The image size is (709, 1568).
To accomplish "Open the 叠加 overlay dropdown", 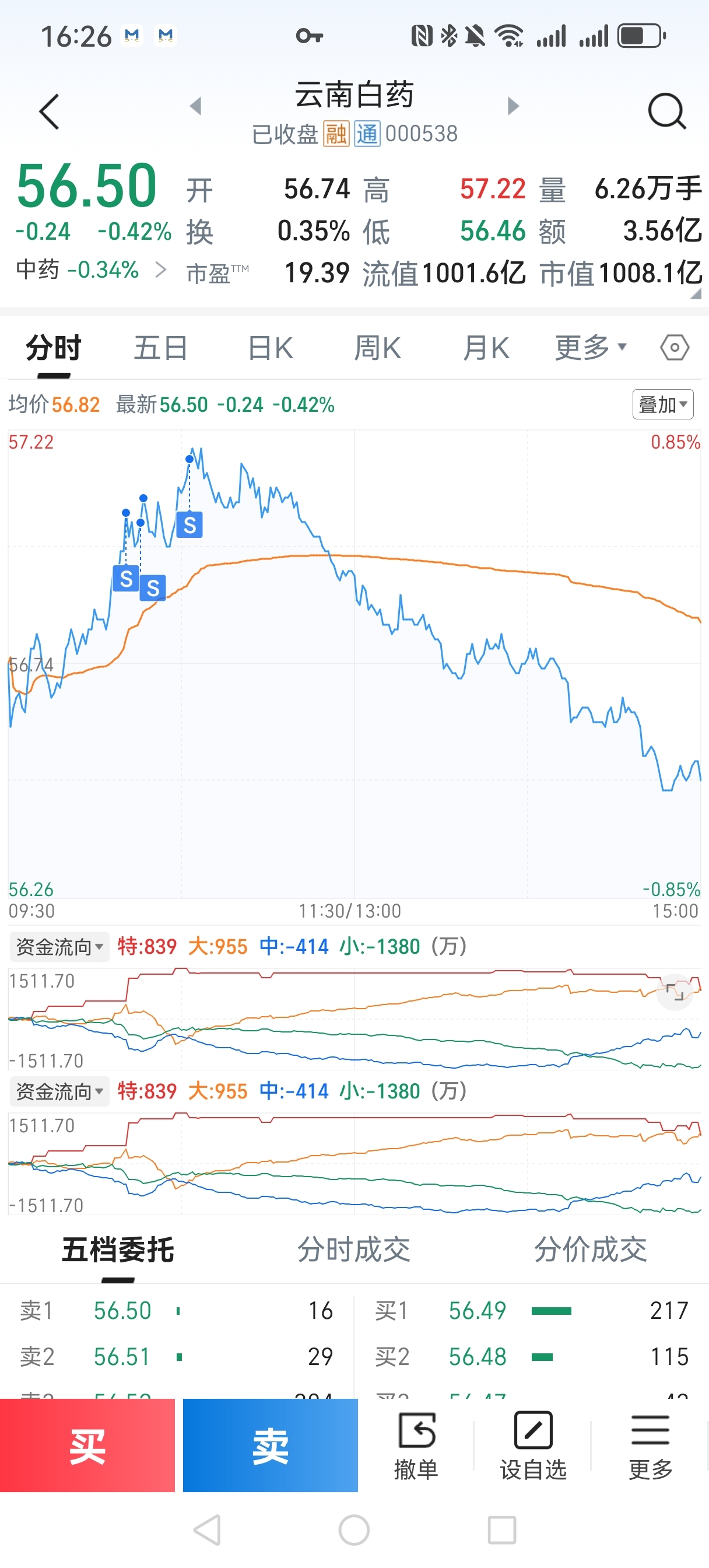I will 663,404.
